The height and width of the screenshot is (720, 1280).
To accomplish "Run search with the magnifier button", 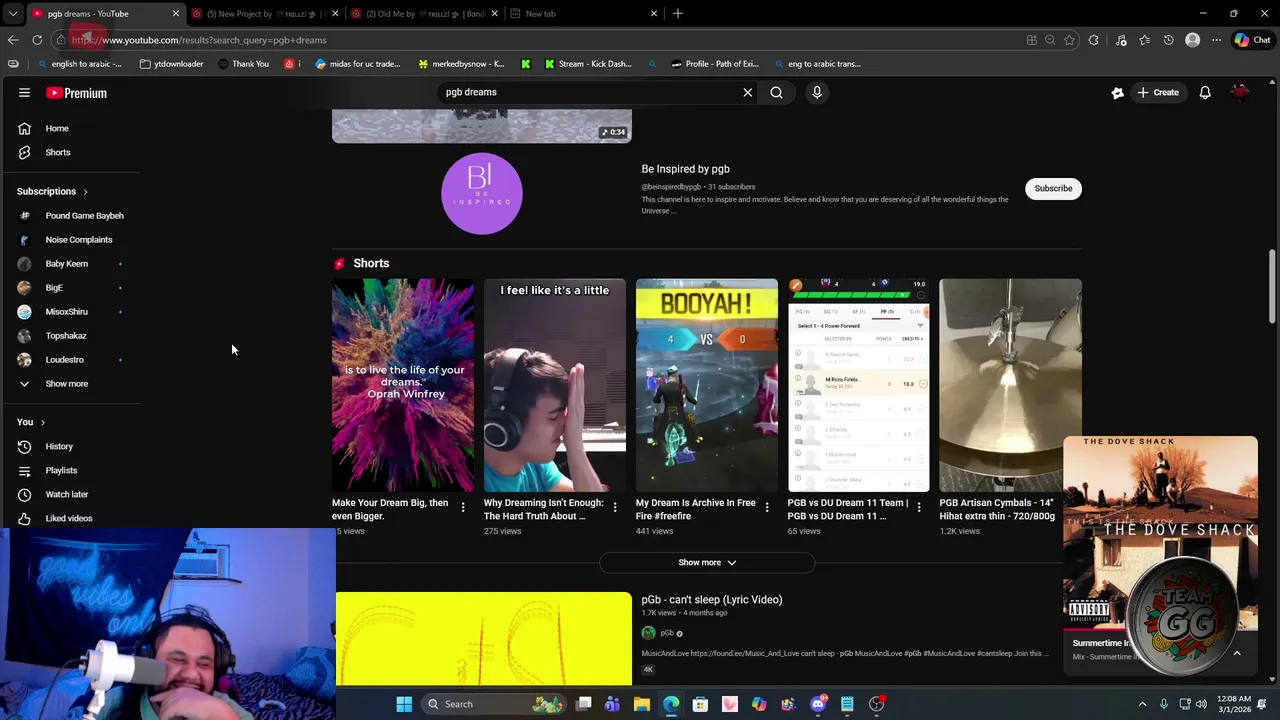I will click(x=776, y=92).
